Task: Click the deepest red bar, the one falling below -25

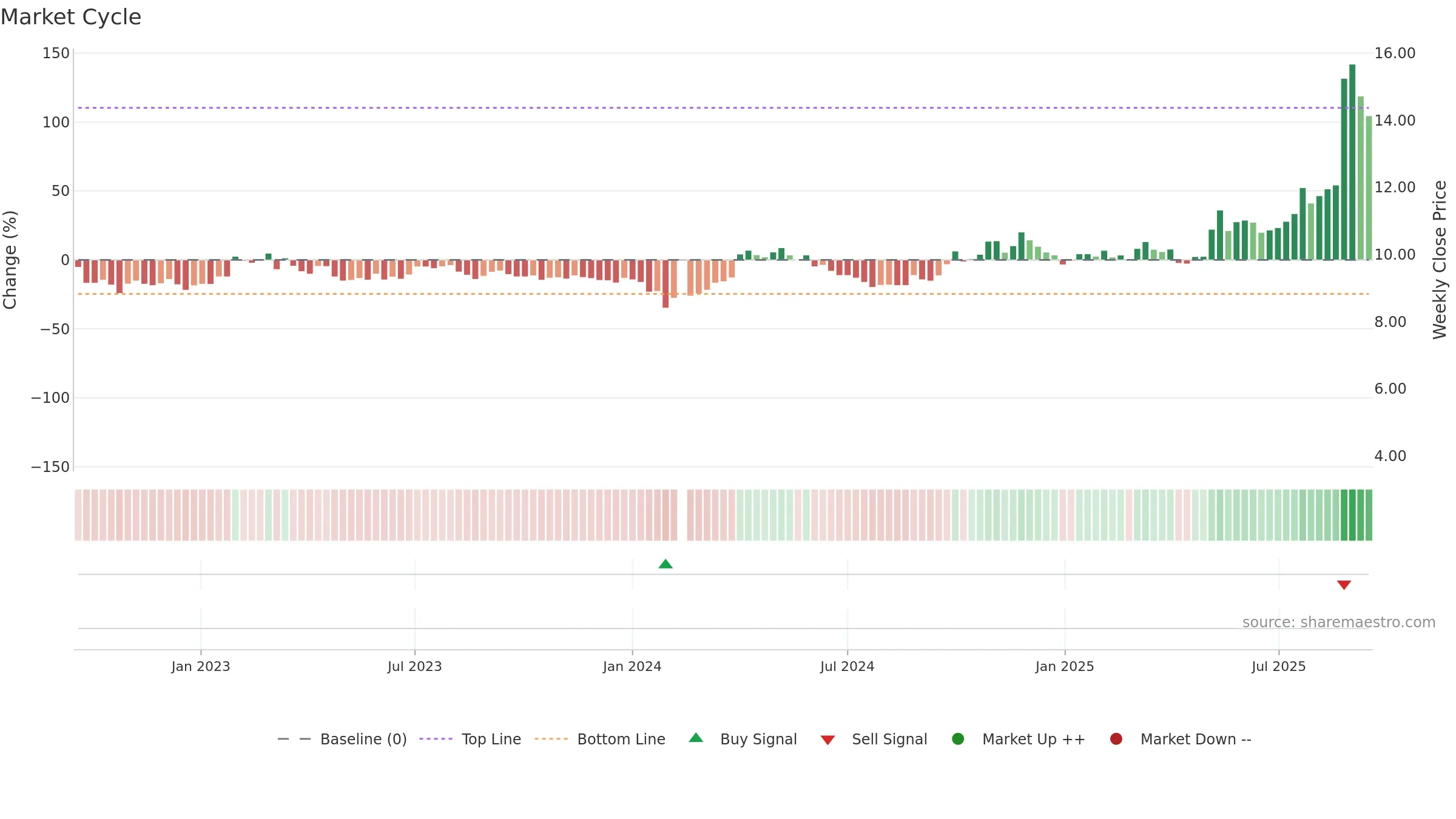Action: [x=666, y=284]
